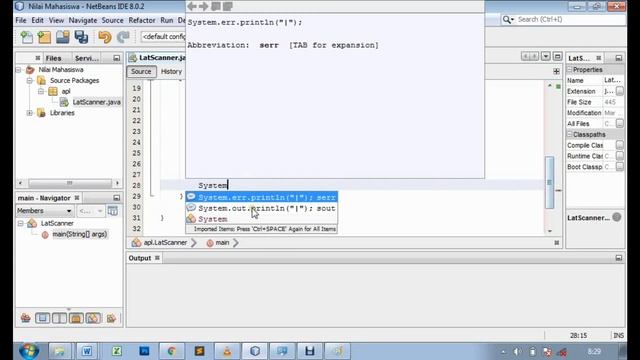The width and height of the screenshot is (640, 360).
Task: Toggle Show Fields filter in Navigator
Action: coord(42,318)
